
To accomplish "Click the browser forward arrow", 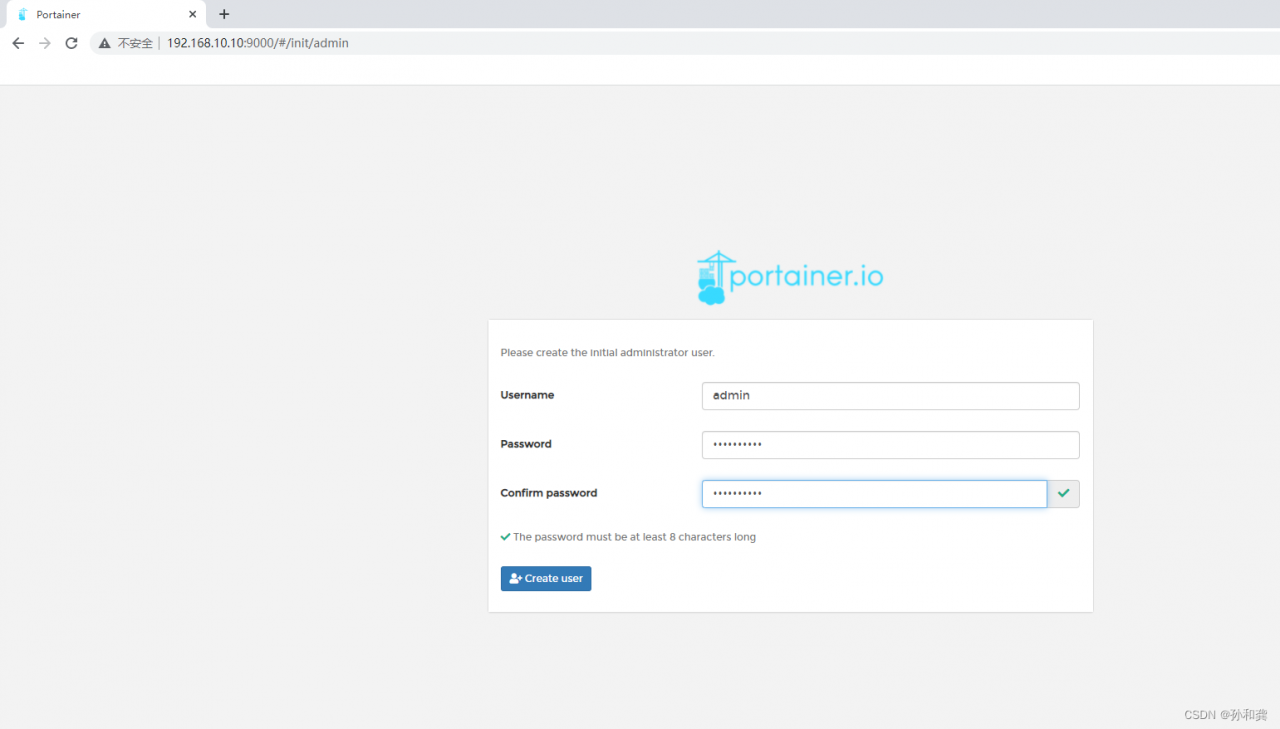I will point(44,43).
